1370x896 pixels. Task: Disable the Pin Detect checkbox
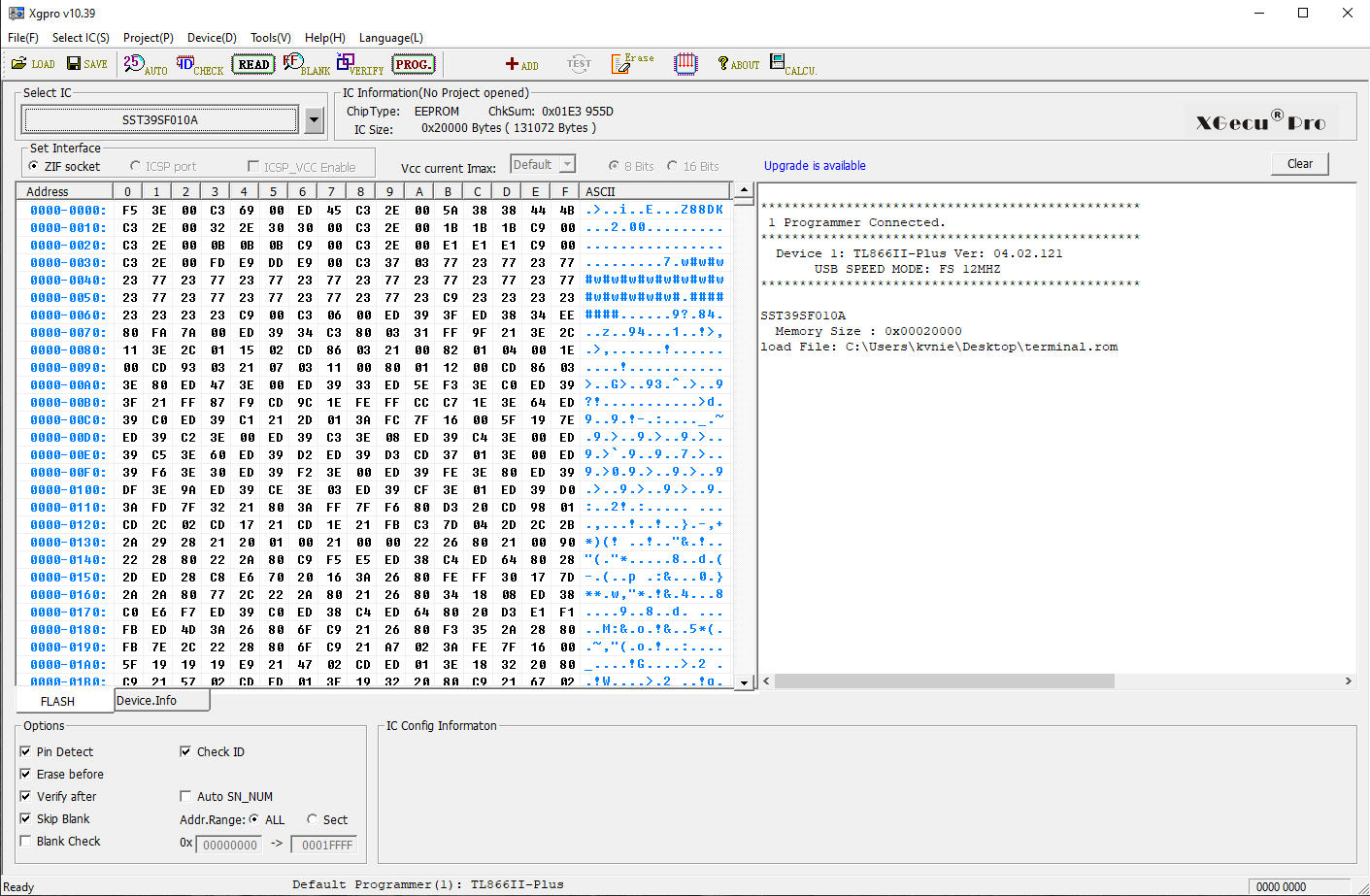(26, 751)
